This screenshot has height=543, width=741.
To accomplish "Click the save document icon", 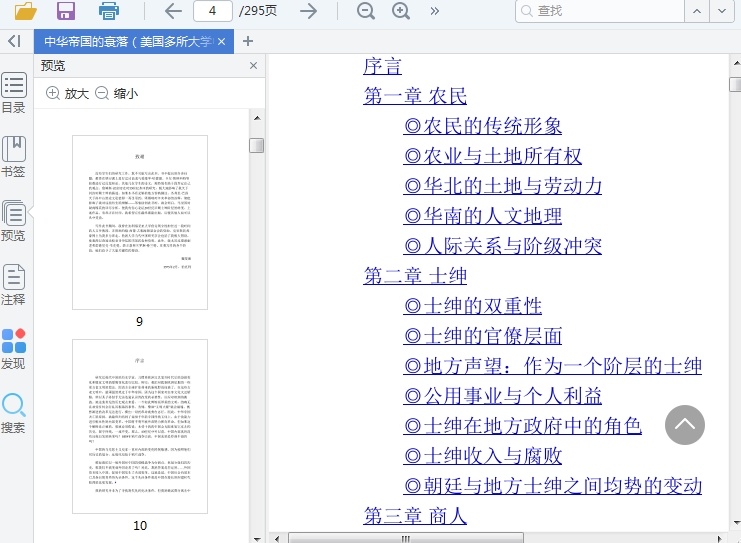I will pyautogui.click(x=66, y=11).
